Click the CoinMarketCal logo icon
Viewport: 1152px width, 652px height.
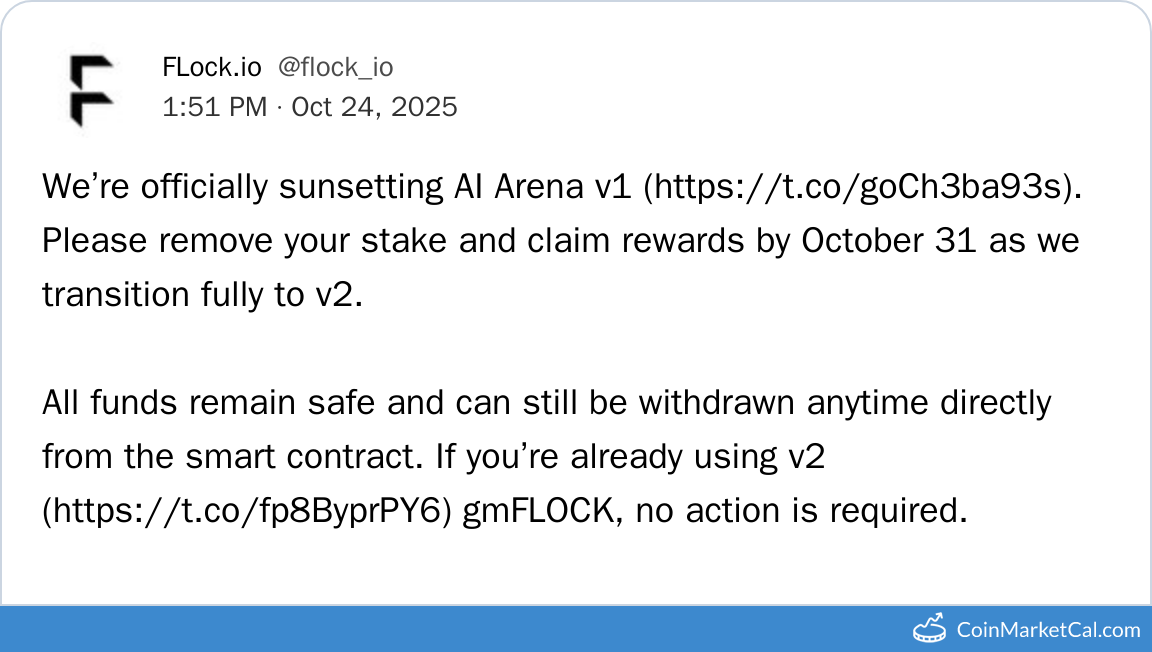931,628
